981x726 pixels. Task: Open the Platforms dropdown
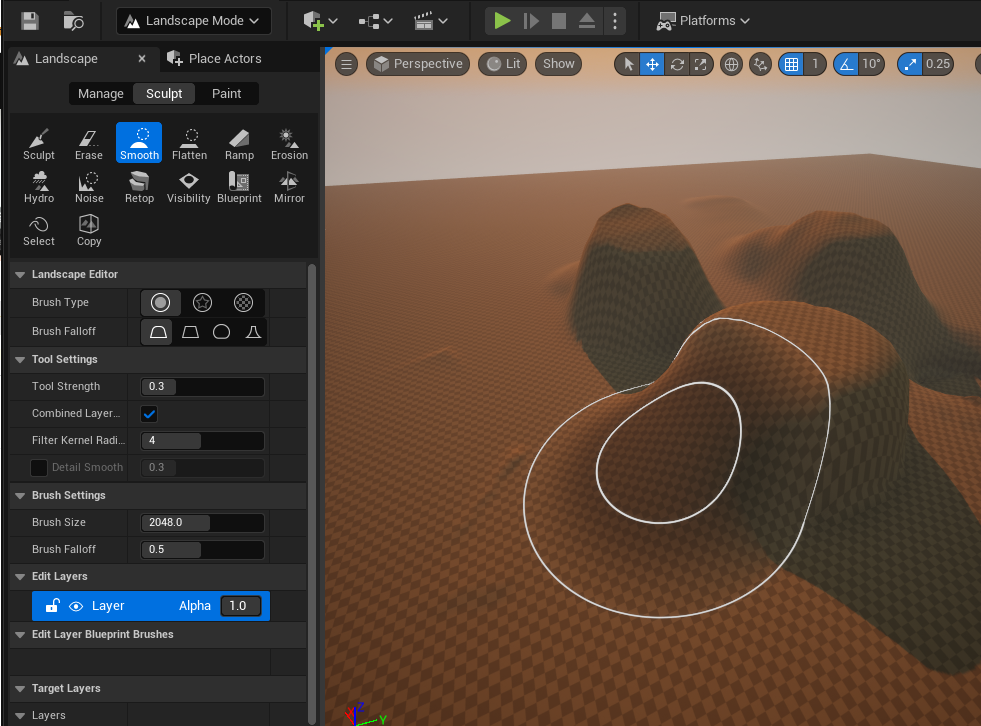(703, 21)
